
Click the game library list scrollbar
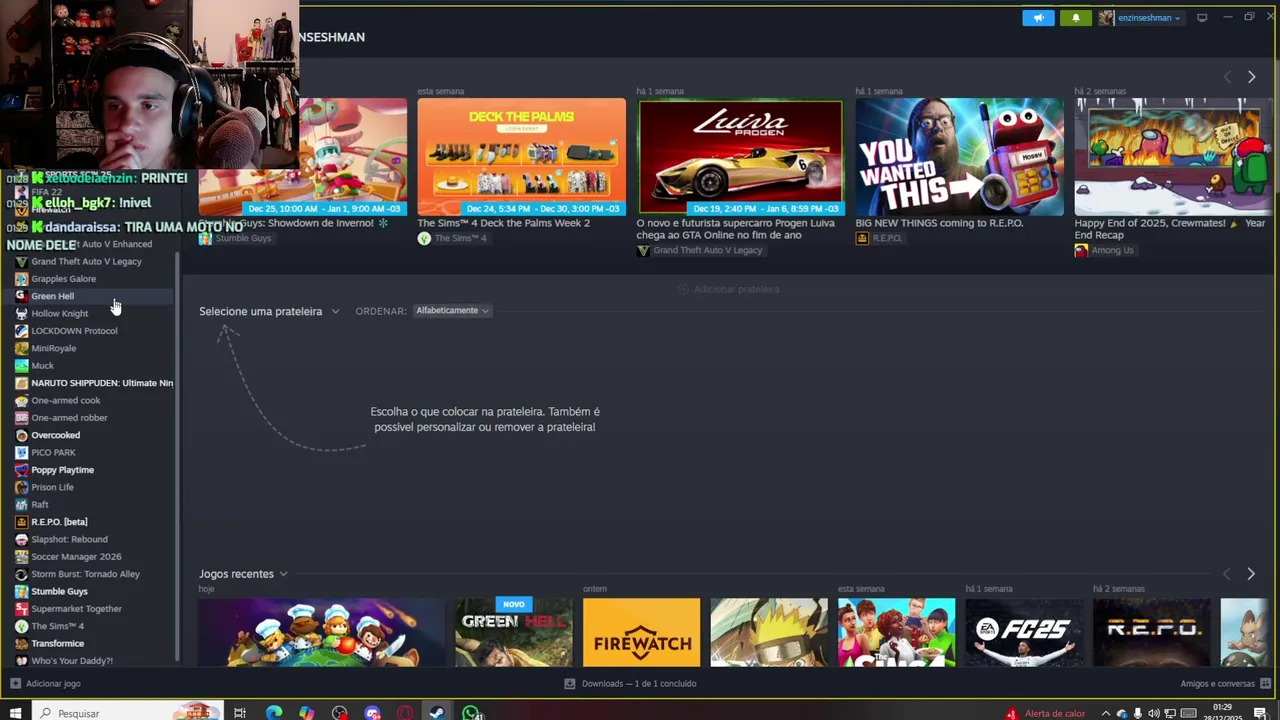pyautogui.click(x=178, y=455)
